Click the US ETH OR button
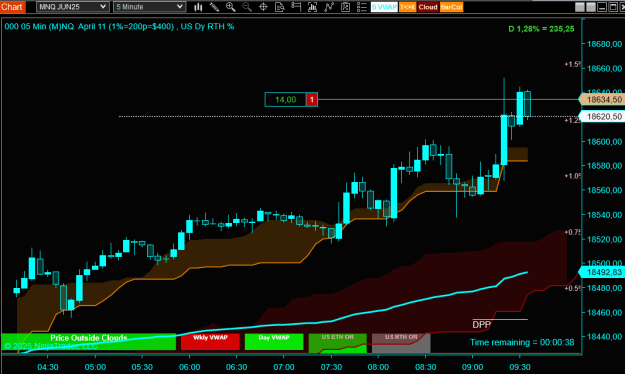 (338, 343)
